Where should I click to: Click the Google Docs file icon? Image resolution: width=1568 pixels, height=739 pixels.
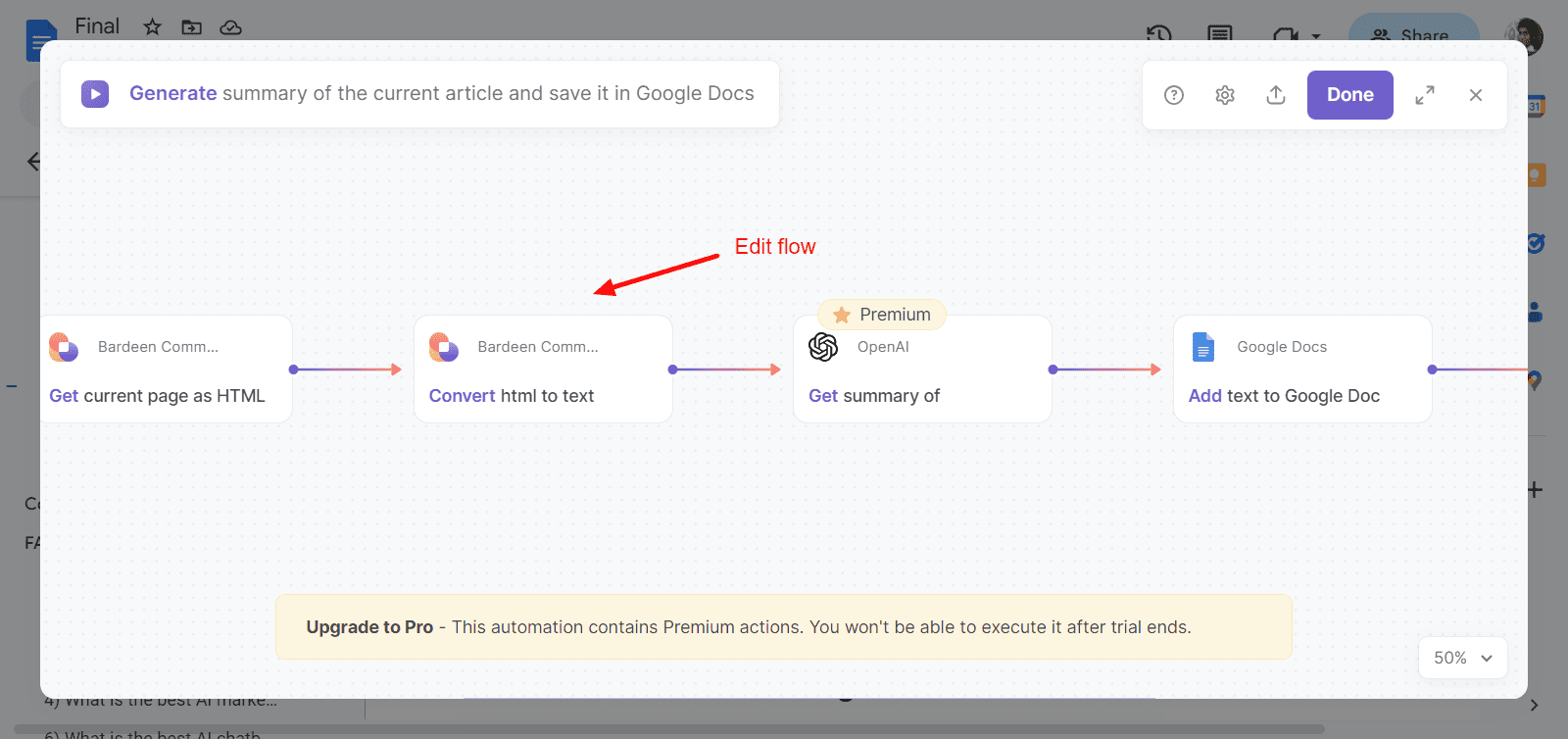tap(1203, 347)
